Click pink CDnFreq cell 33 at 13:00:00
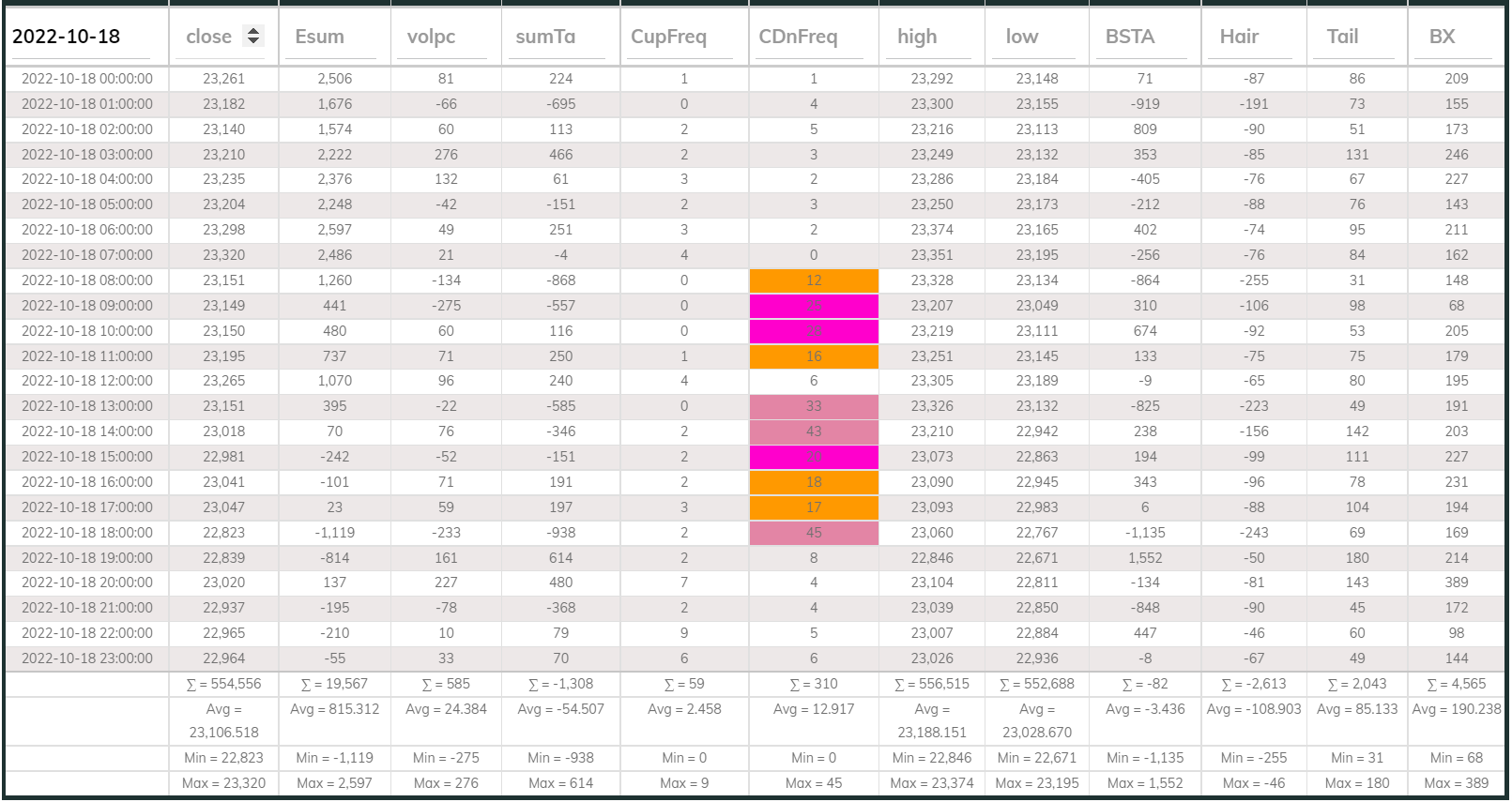1512x802 pixels. coord(814,406)
